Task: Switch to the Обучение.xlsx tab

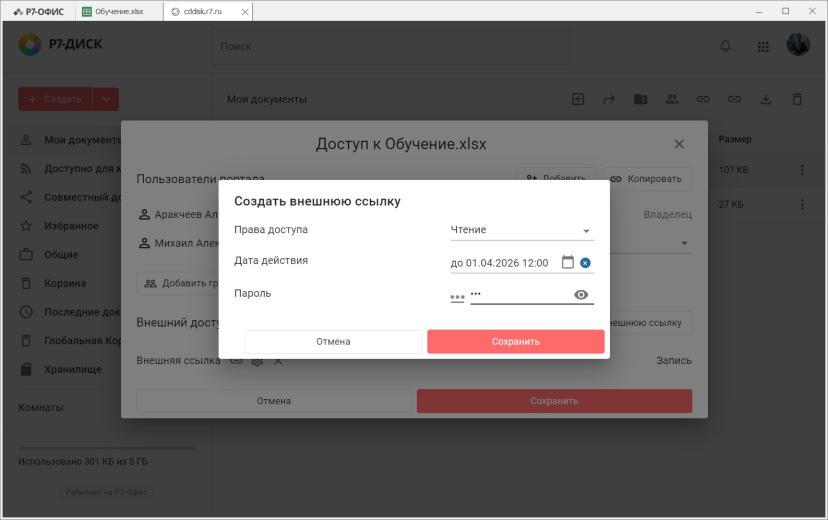Action: click(119, 12)
